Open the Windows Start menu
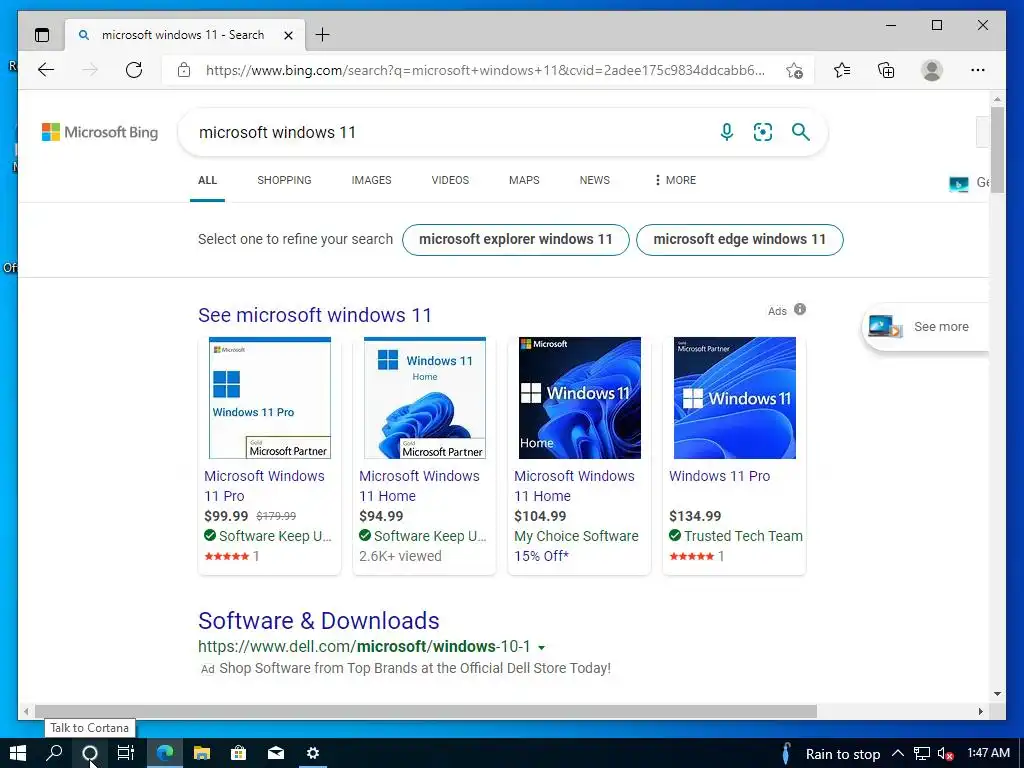Screen dimensions: 1024x768 tap(18, 753)
